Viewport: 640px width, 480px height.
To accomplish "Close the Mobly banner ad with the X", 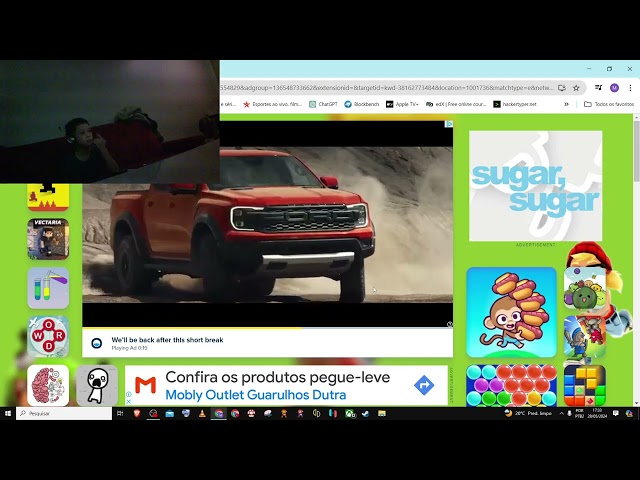I will click(128, 402).
